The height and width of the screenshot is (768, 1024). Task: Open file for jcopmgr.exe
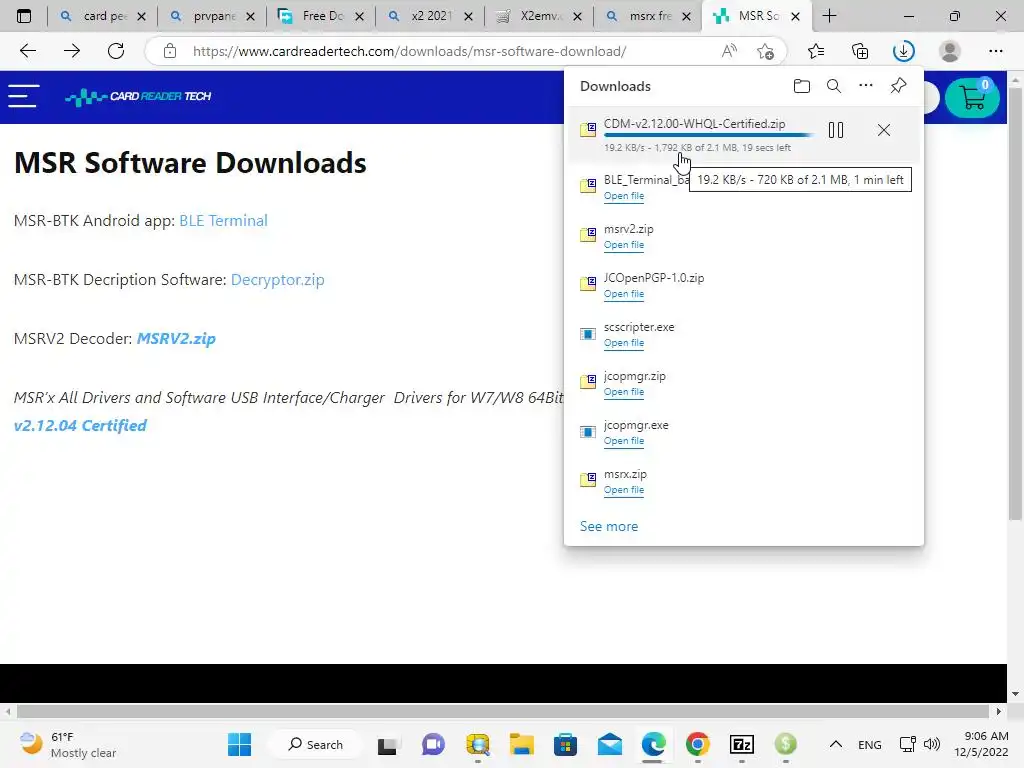point(624,441)
